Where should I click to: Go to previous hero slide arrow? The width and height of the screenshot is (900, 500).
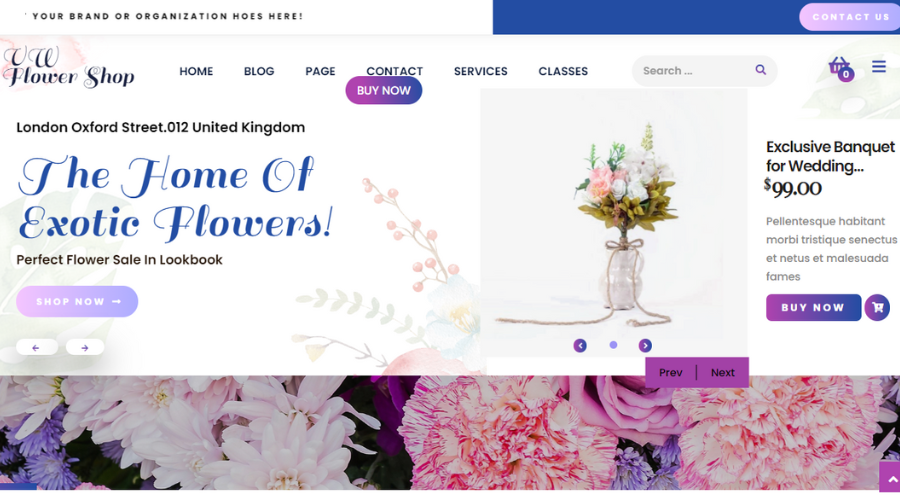(37, 347)
